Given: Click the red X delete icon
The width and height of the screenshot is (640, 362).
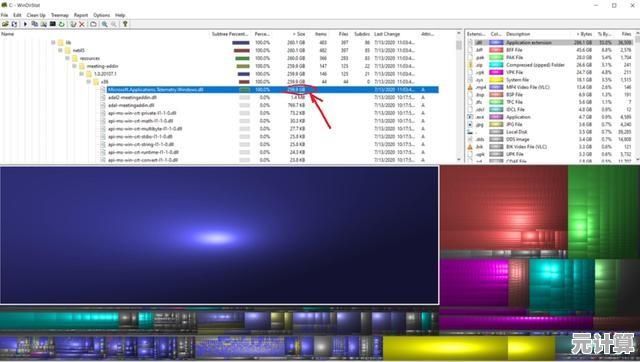Looking at the screenshot, I should (x=82, y=24).
